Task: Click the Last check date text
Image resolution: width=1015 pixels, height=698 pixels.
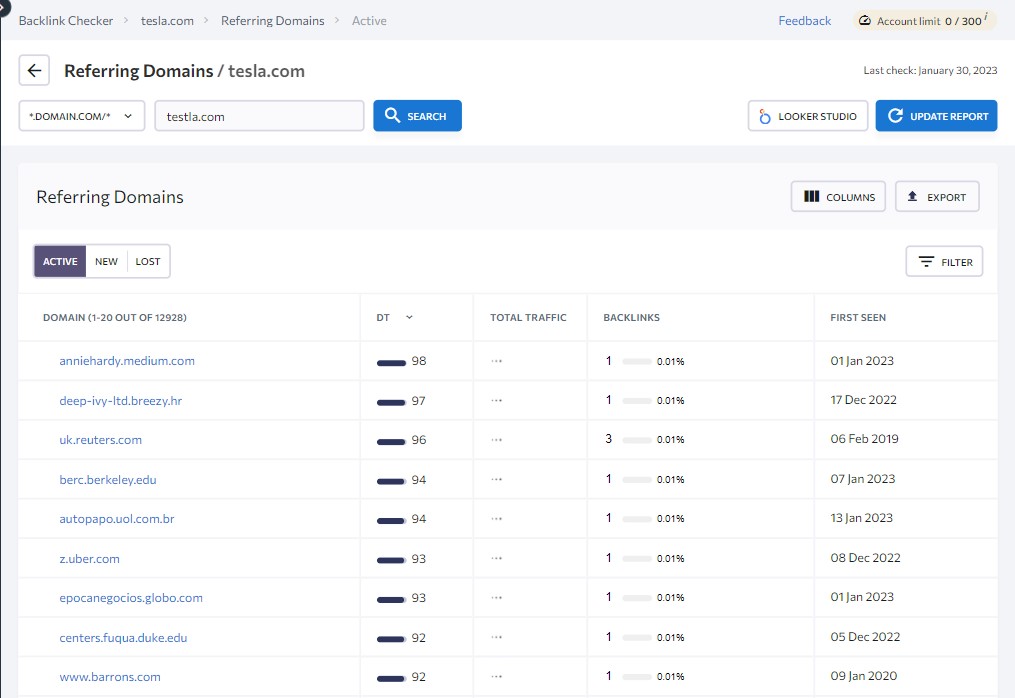Action: [x=930, y=71]
